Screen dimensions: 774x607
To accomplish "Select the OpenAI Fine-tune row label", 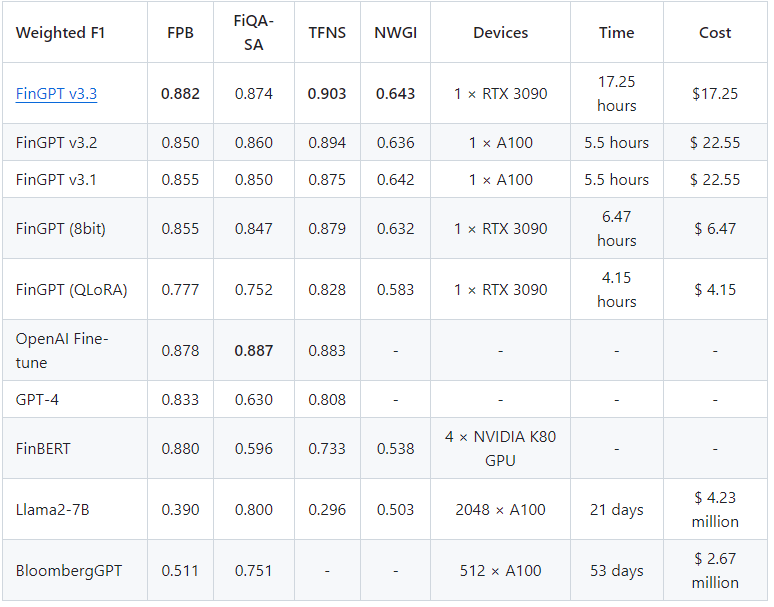I will coord(62,351).
